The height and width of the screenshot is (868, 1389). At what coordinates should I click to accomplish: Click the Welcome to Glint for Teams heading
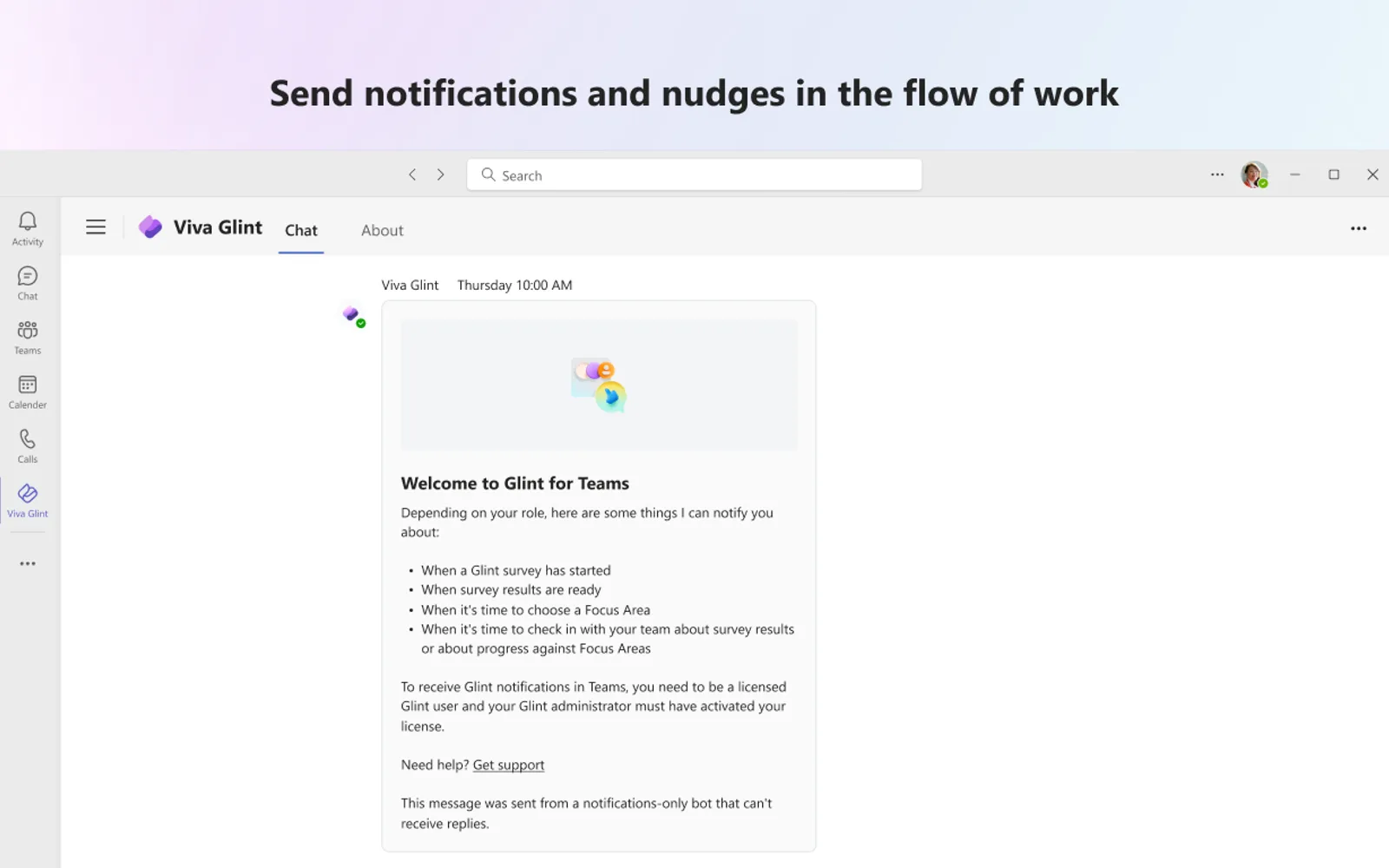point(515,483)
